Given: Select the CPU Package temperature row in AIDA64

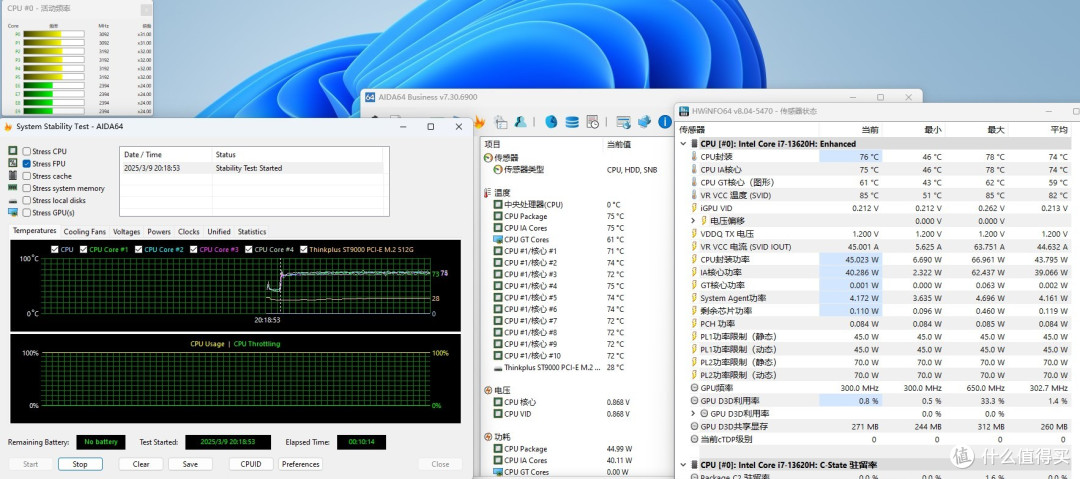Looking at the screenshot, I should click(577, 216).
